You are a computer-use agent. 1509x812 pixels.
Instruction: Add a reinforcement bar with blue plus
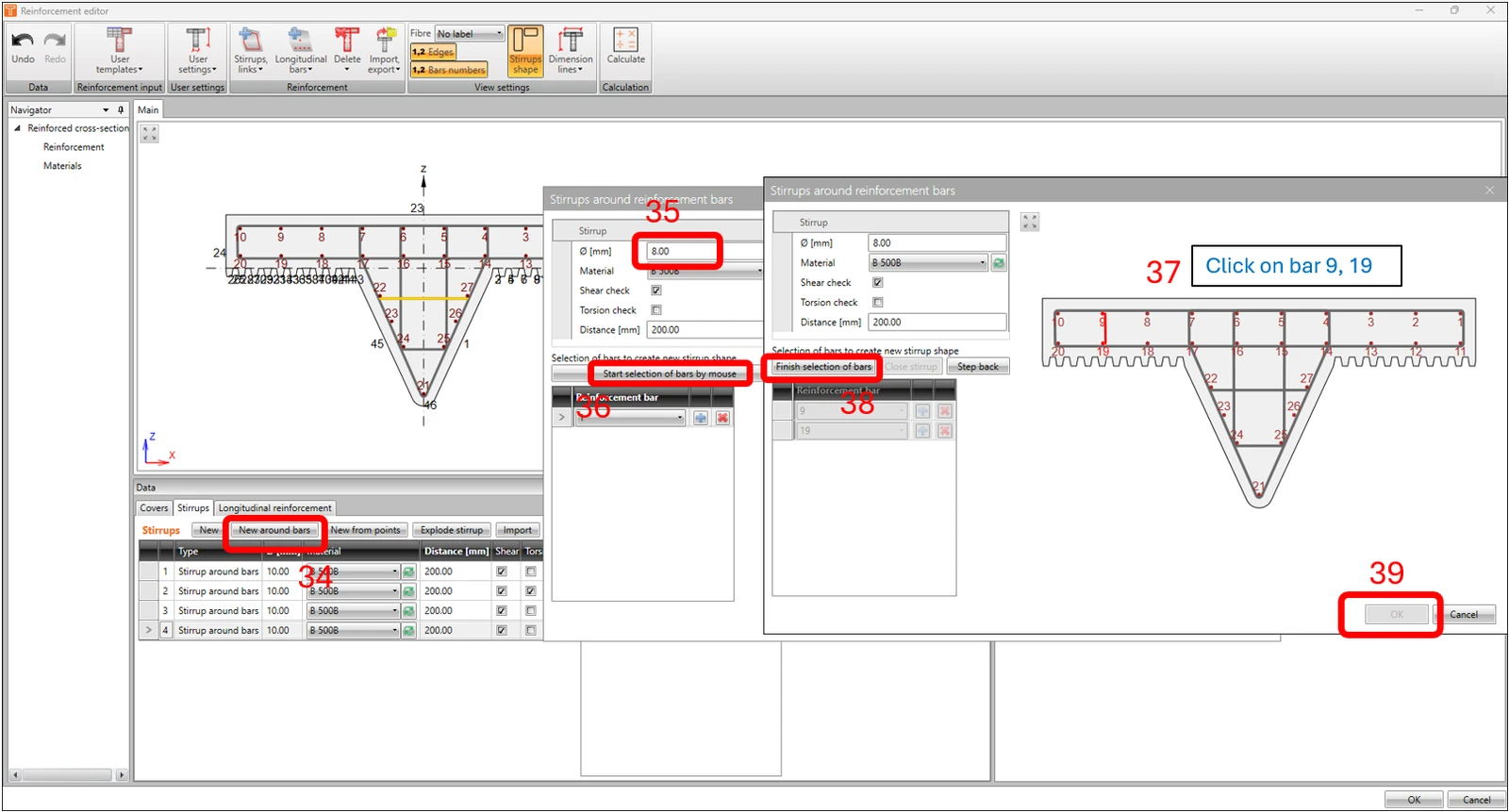(x=701, y=418)
